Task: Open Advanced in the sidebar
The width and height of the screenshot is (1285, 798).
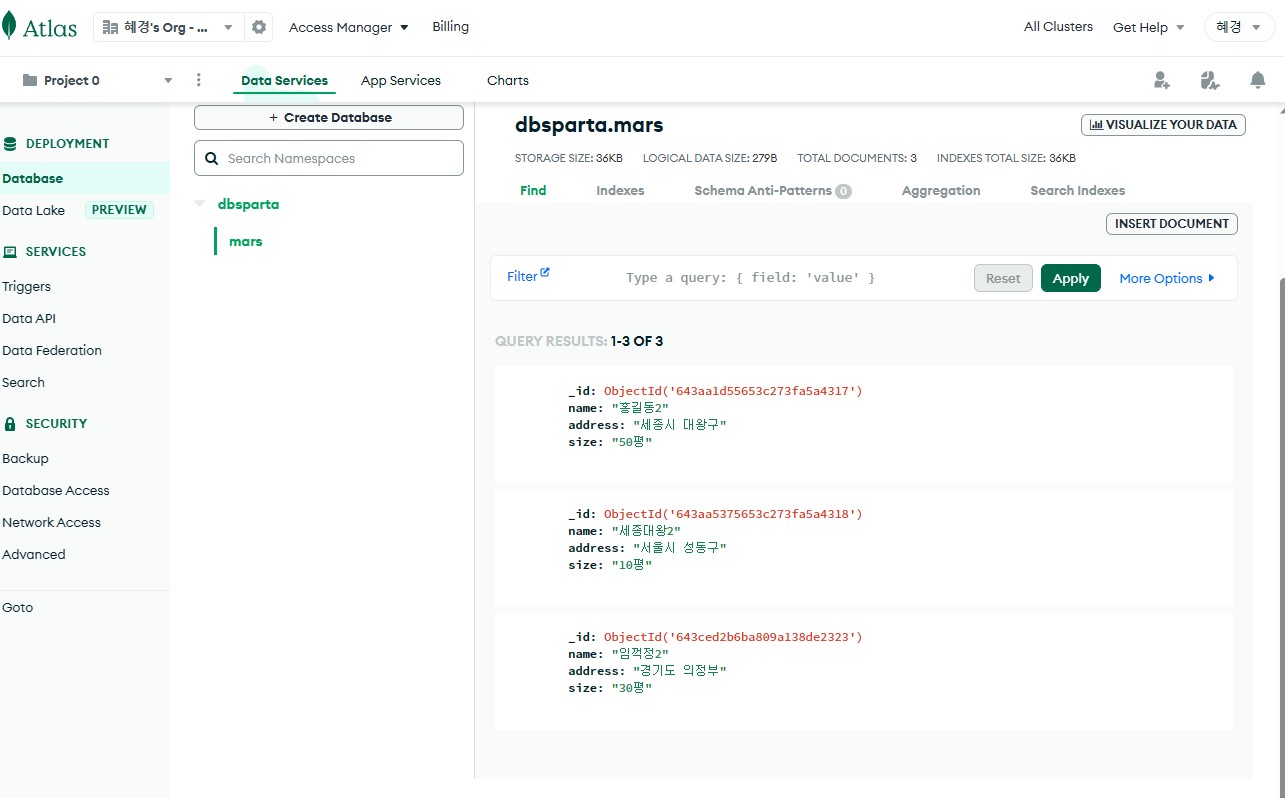Action: (x=34, y=554)
